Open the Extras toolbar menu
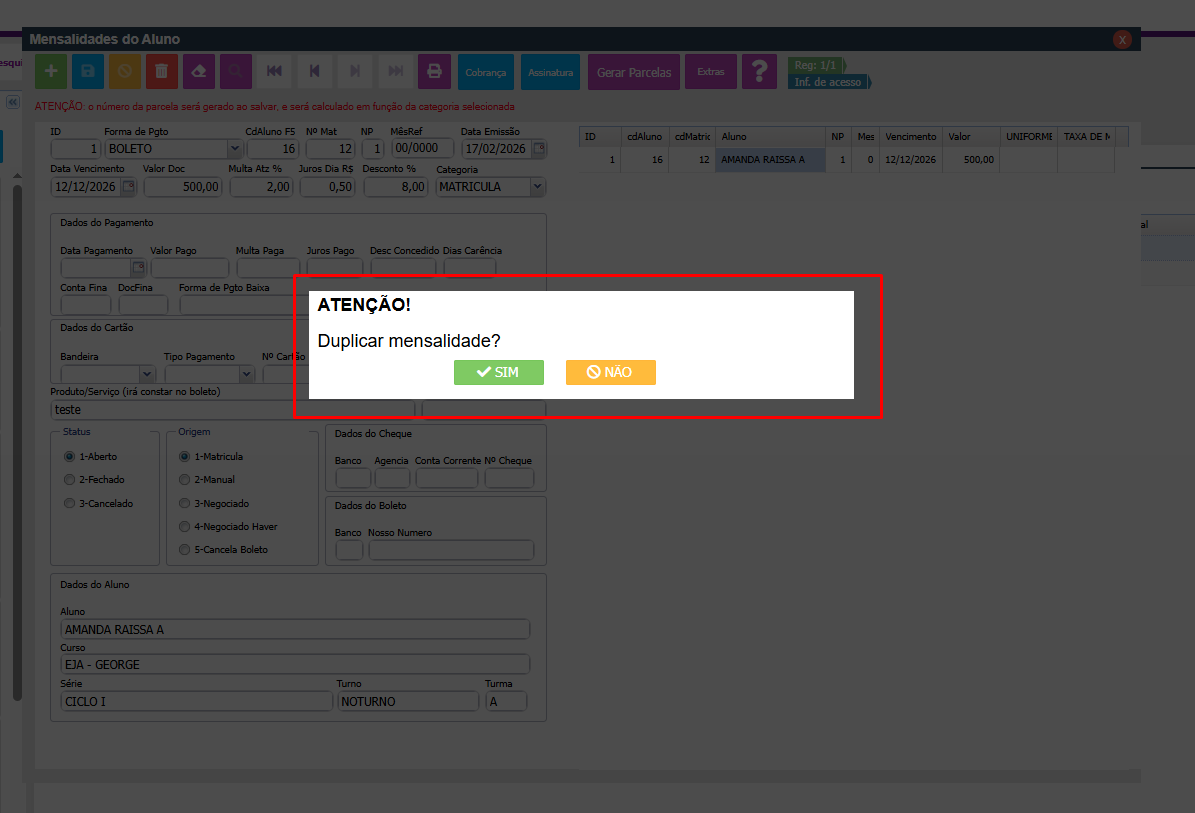 [x=711, y=72]
